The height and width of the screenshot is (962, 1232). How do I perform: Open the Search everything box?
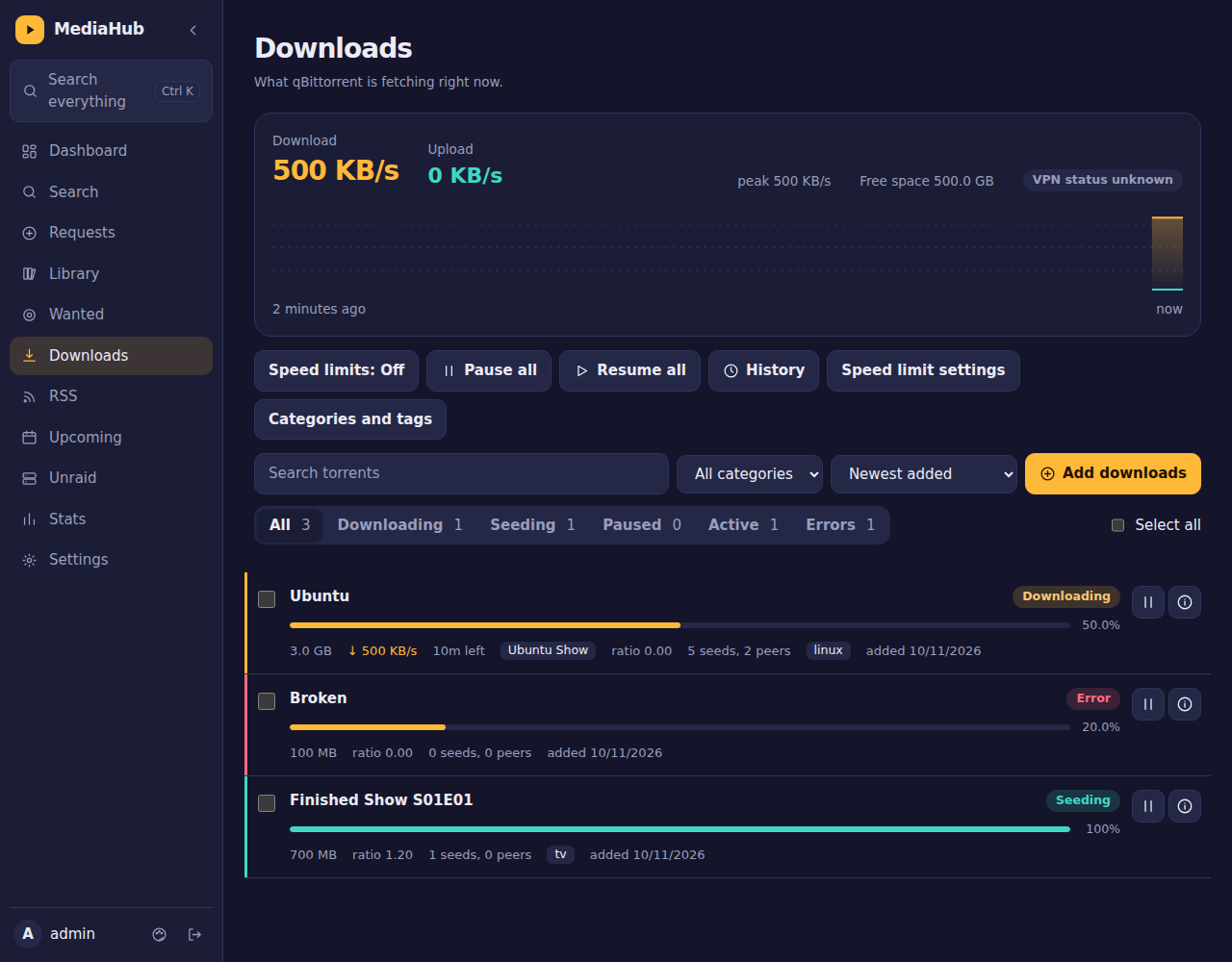pyautogui.click(x=111, y=91)
